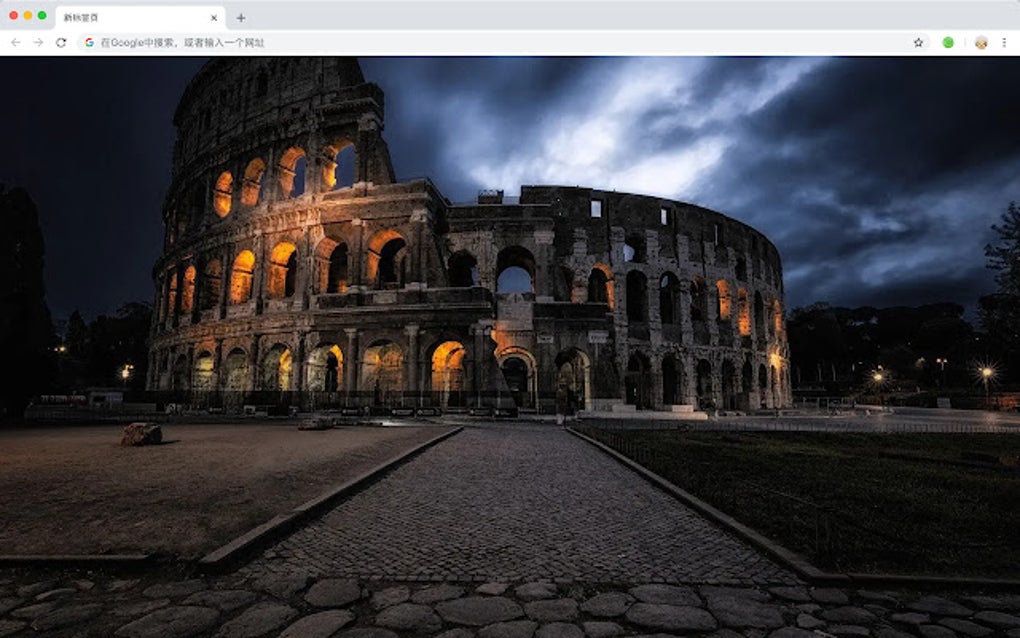Minimize the window with the yellow button
The image size is (1020, 638).
click(x=27, y=16)
